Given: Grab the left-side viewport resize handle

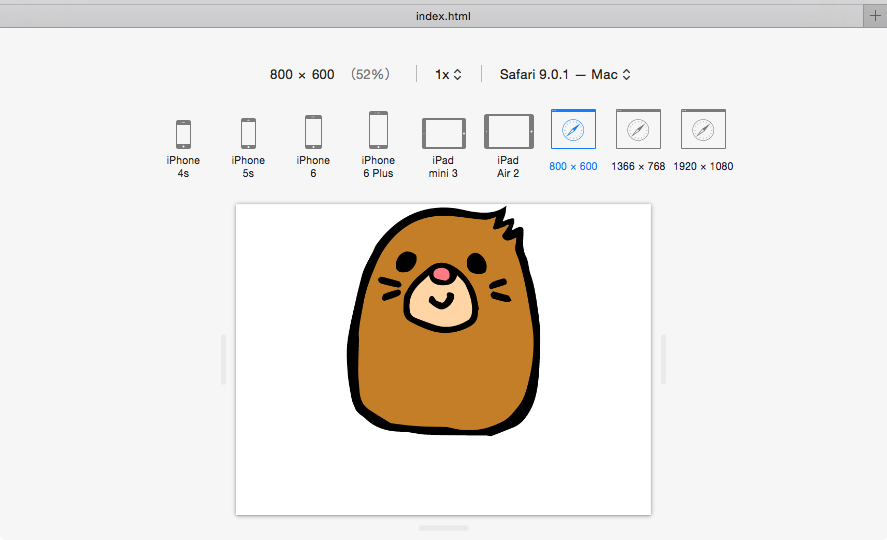Looking at the screenshot, I should [223, 360].
